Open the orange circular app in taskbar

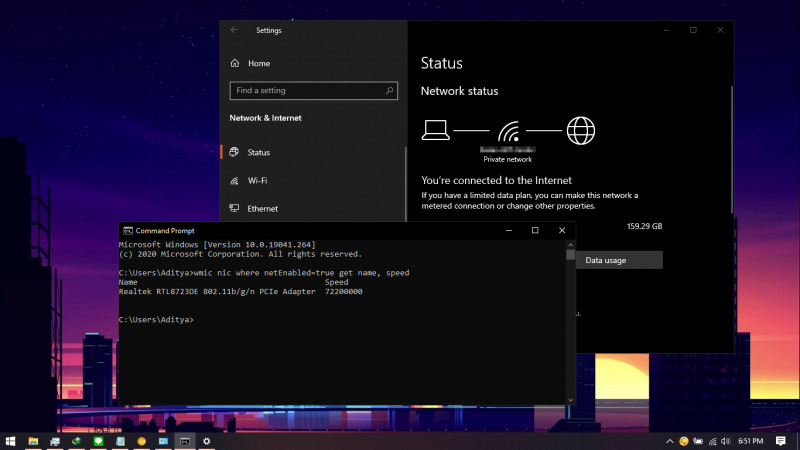pos(142,441)
